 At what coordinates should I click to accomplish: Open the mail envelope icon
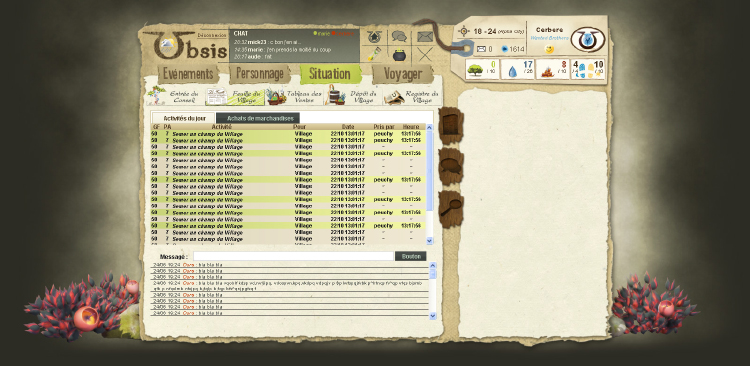click(x=424, y=37)
